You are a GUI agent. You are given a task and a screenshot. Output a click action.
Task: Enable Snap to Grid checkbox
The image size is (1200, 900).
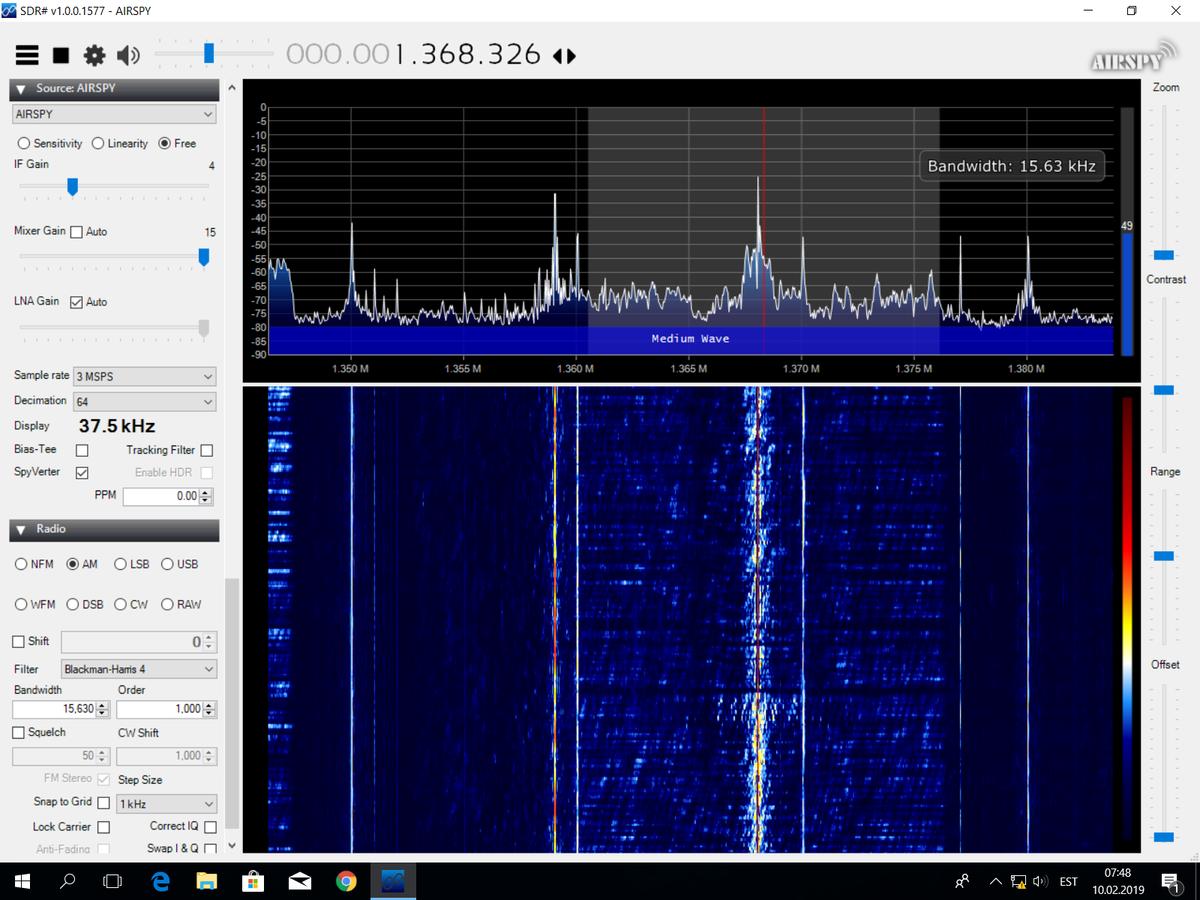click(x=103, y=803)
